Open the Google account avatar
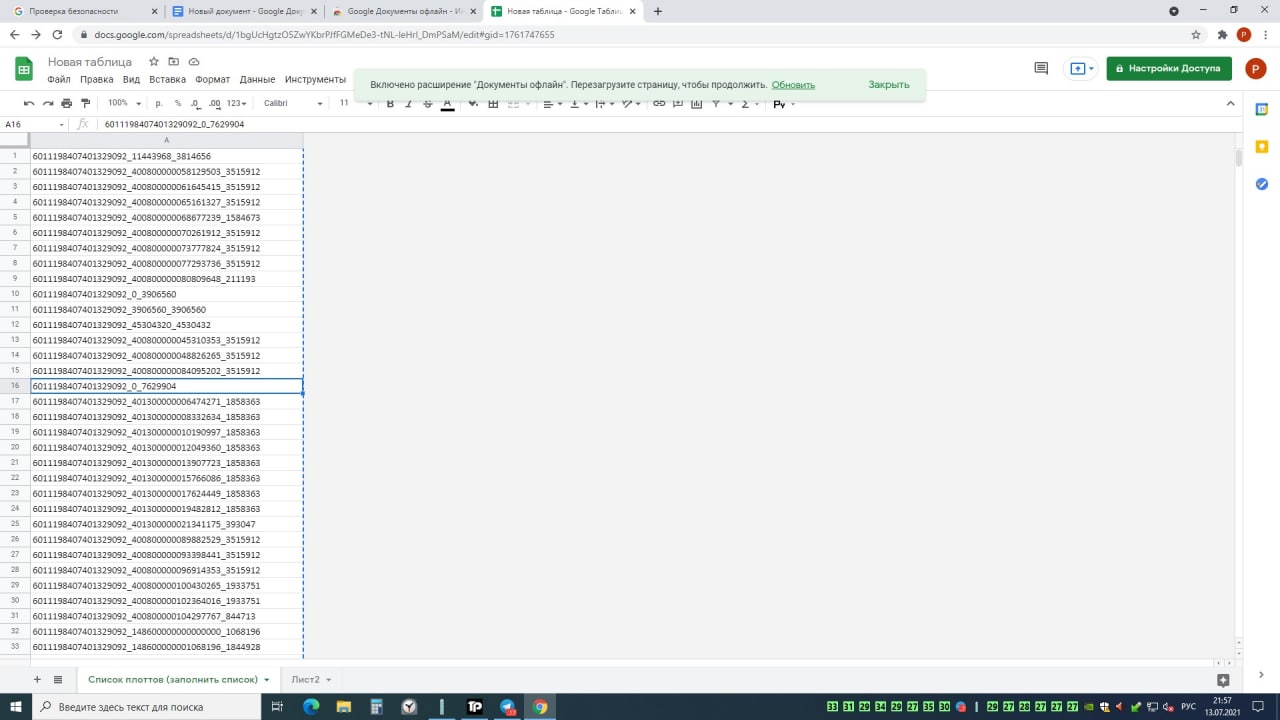 [x=1255, y=69]
